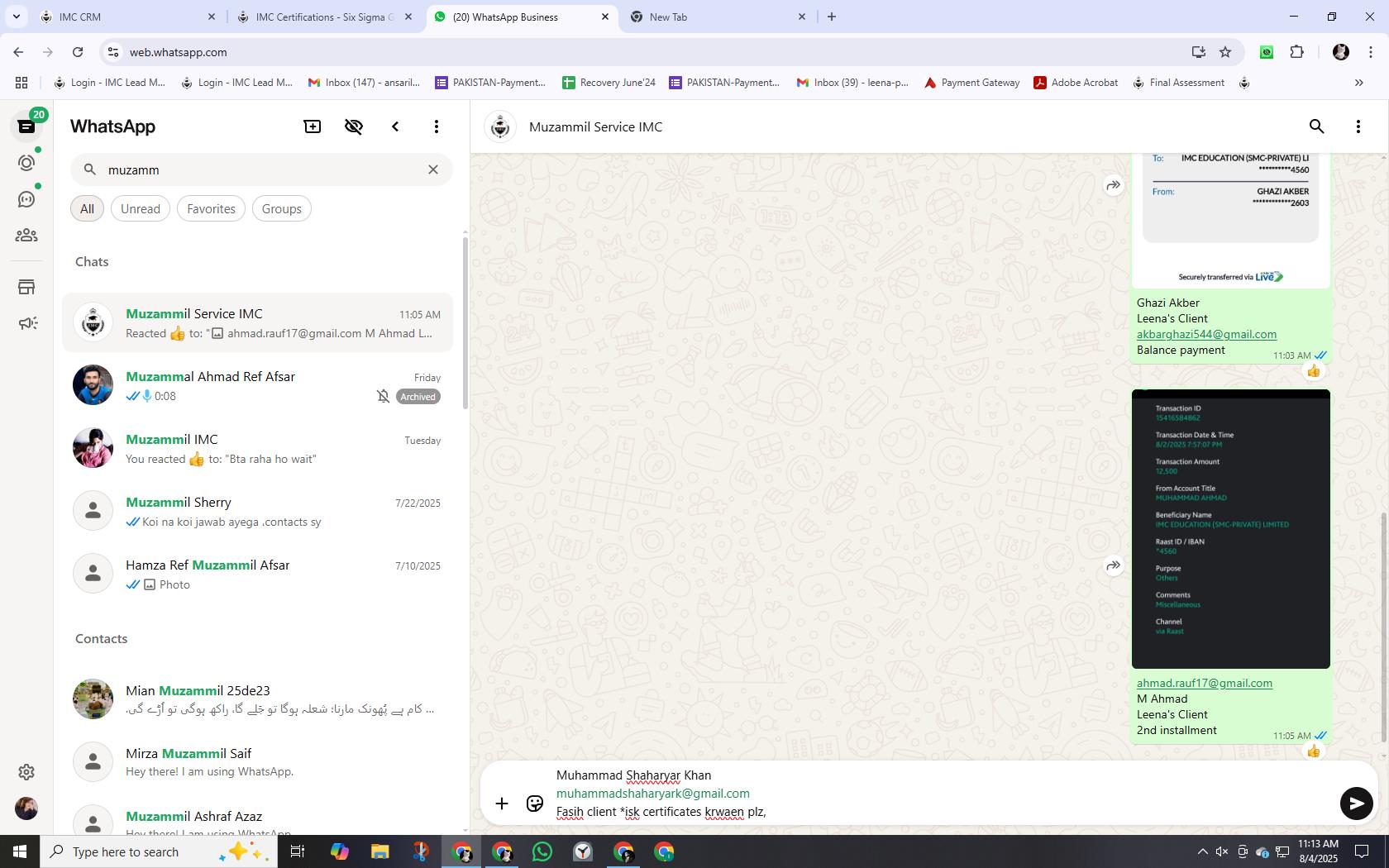Reload the WhatsApp web page

[78, 52]
